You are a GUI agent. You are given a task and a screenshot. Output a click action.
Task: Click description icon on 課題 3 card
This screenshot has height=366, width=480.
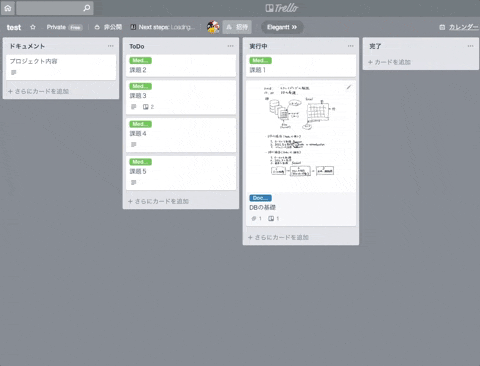(x=134, y=107)
